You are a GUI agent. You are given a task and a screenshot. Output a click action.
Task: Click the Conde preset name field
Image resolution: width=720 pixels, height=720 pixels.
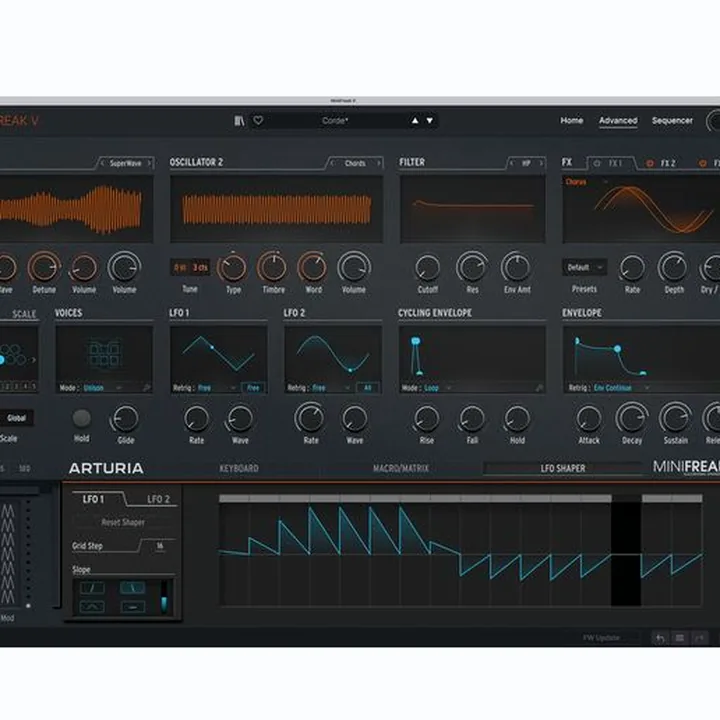335,121
